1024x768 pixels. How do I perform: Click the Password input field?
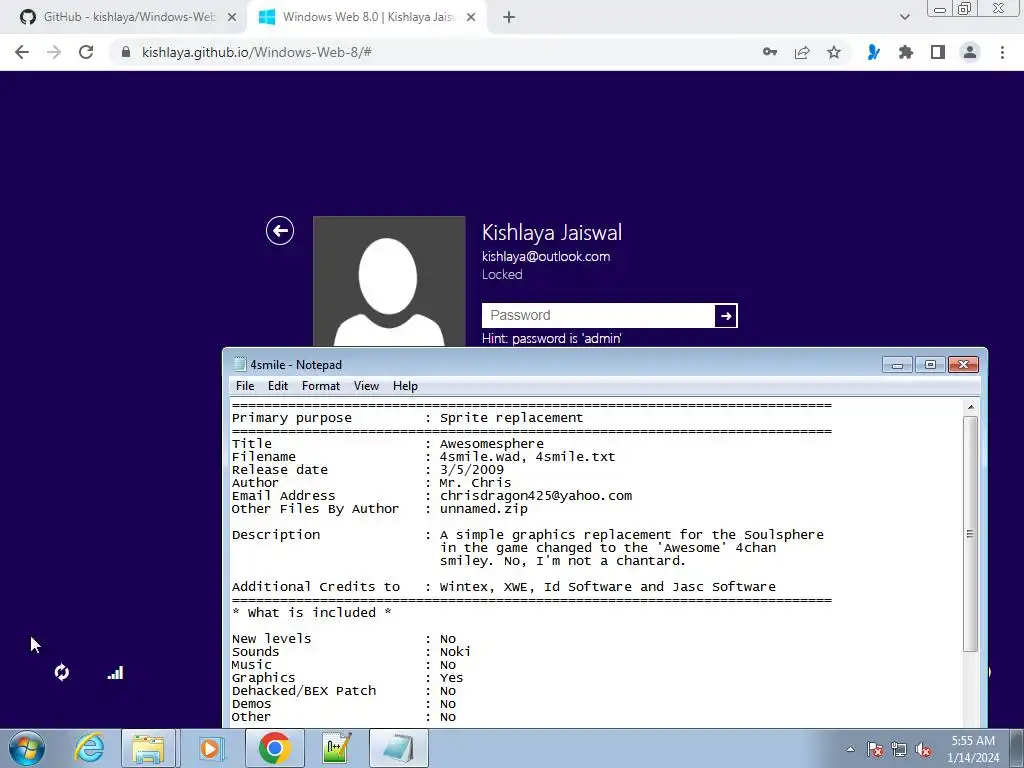coord(598,316)
